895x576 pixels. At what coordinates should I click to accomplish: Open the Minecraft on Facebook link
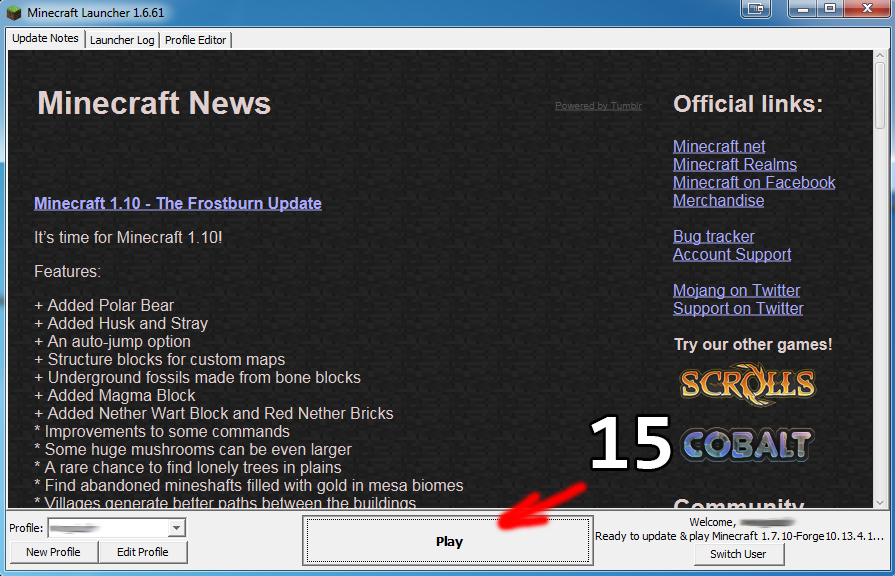[x=754, y=183]
